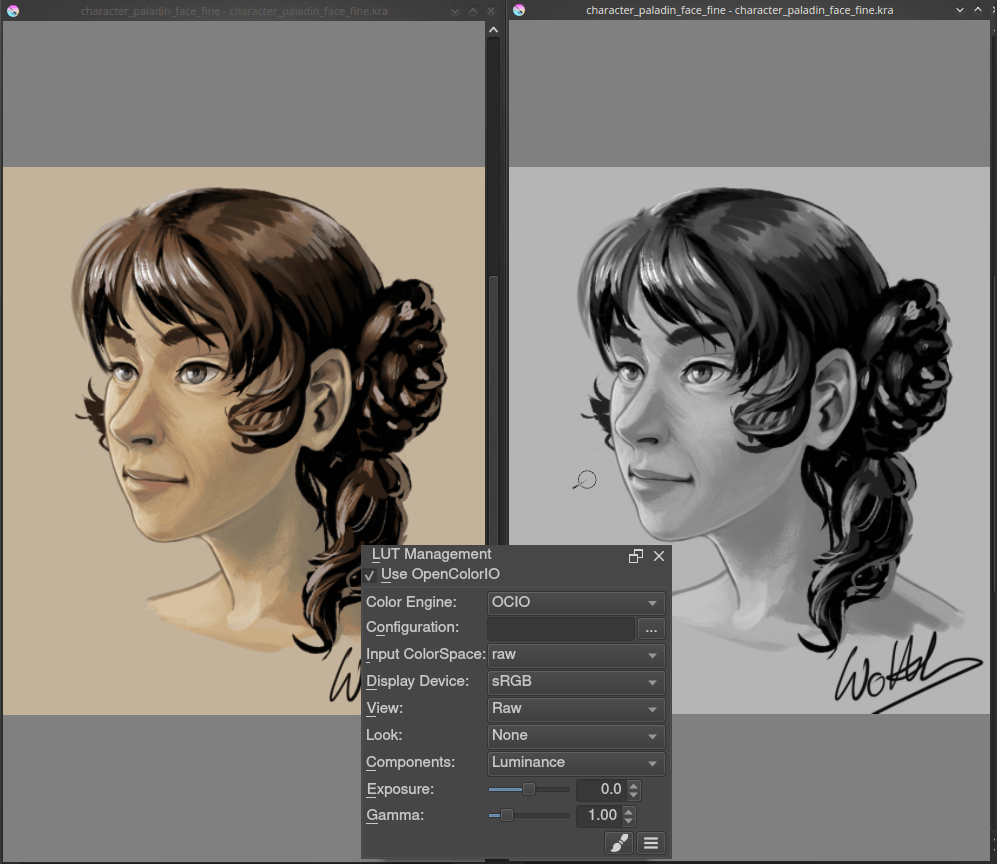Click the Exposure spin-up arrow
997x864 pixels.
tap(632, 784)
